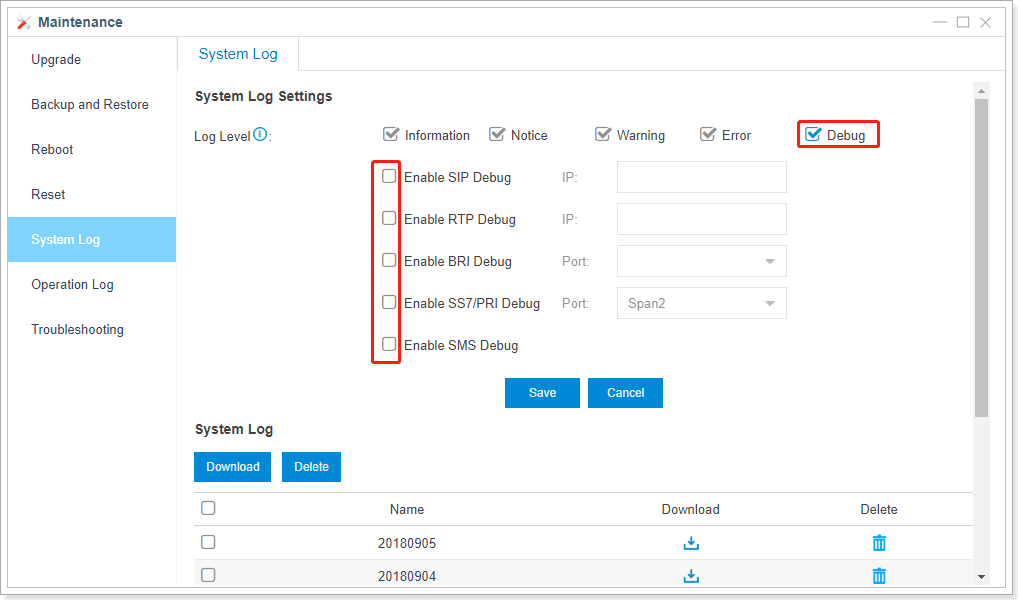The height and width of the screenshot is (600, 1018).
Task: Download the 20180905 log file icon
Action: click(691, 543)
